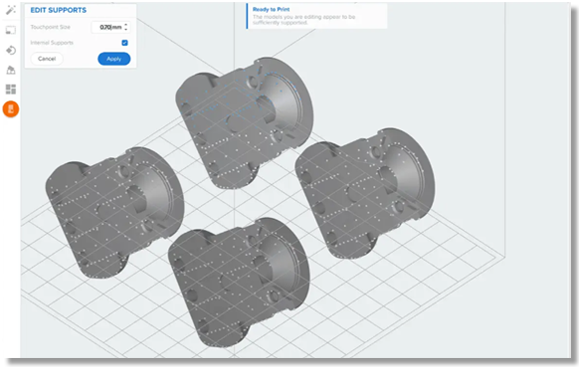Screen dimensions: 579x367
Task: Click the orange print button in the sidebar
Action: tap(11, 109)
